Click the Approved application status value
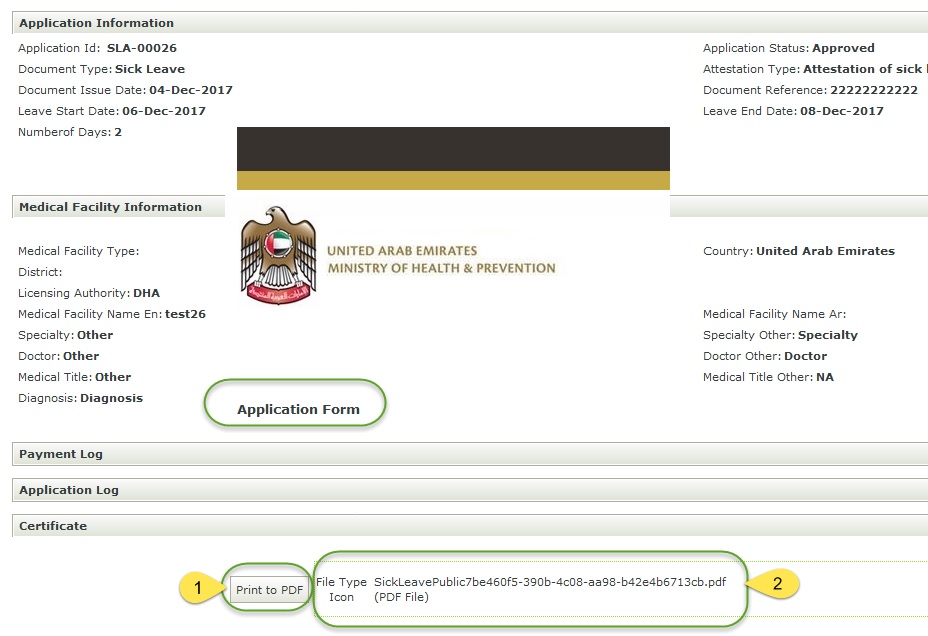The width and height of the screenshot is (928, 636). [843, 48]
